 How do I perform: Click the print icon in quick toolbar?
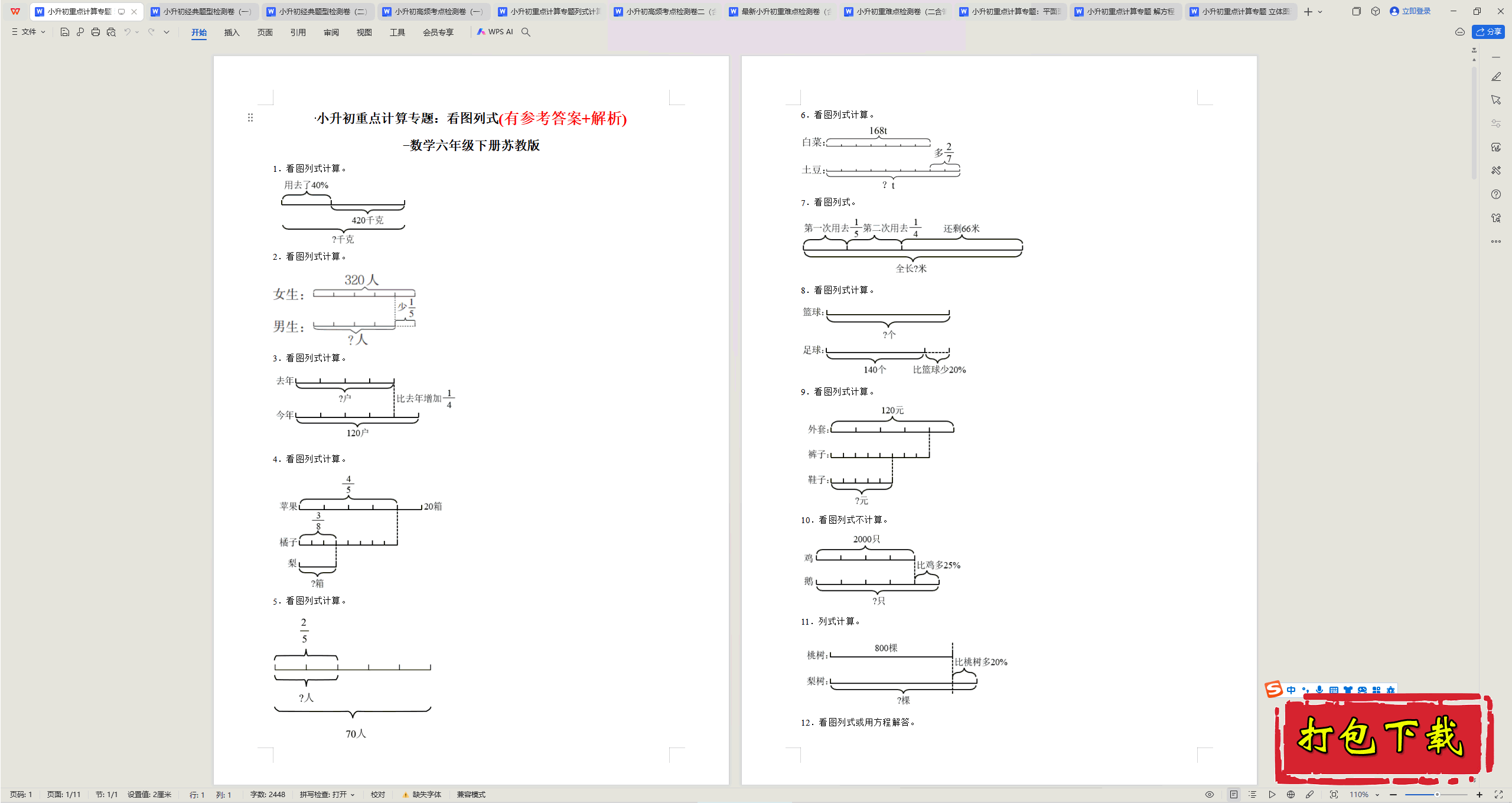[x=96, y=32]
